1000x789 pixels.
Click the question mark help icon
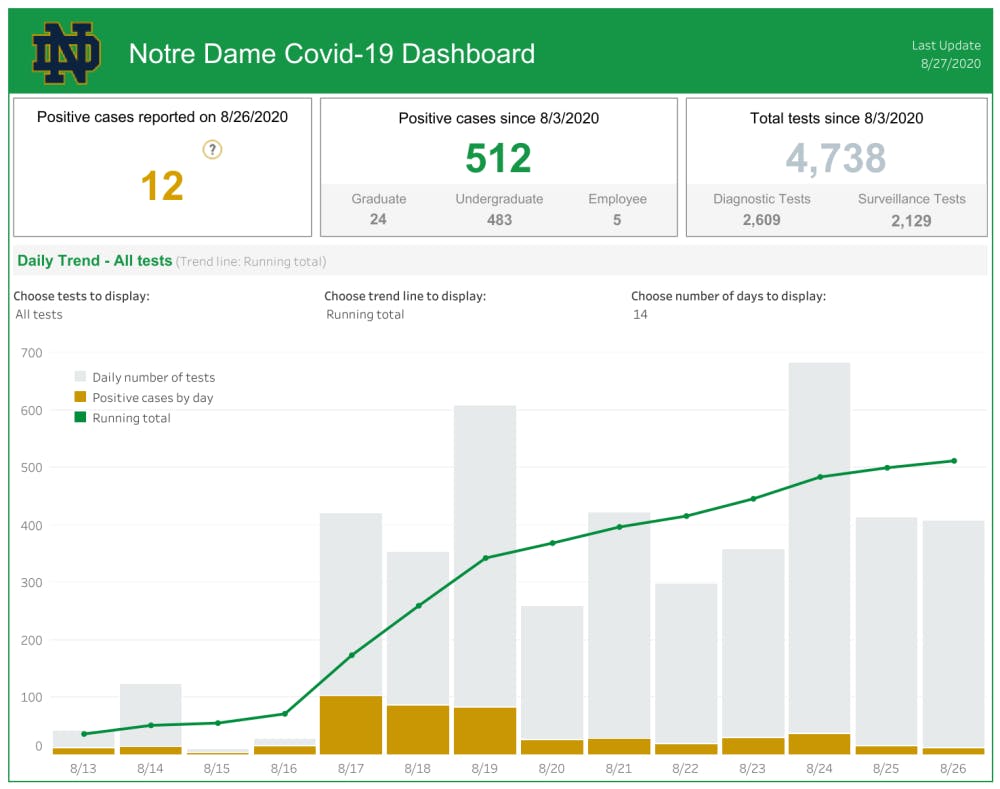(212, 150)
